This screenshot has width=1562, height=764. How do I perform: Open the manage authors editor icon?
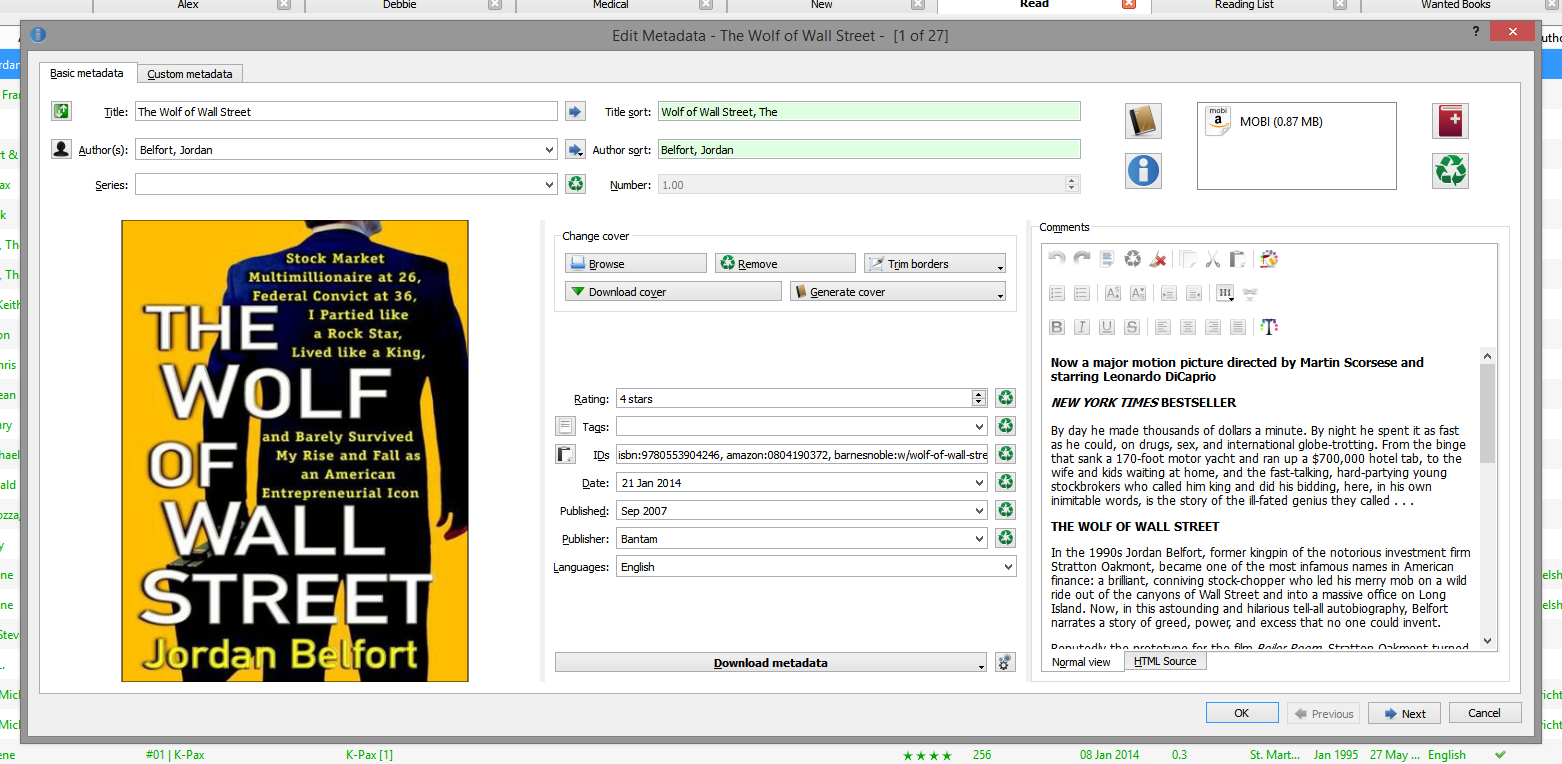tap(61, 149)
